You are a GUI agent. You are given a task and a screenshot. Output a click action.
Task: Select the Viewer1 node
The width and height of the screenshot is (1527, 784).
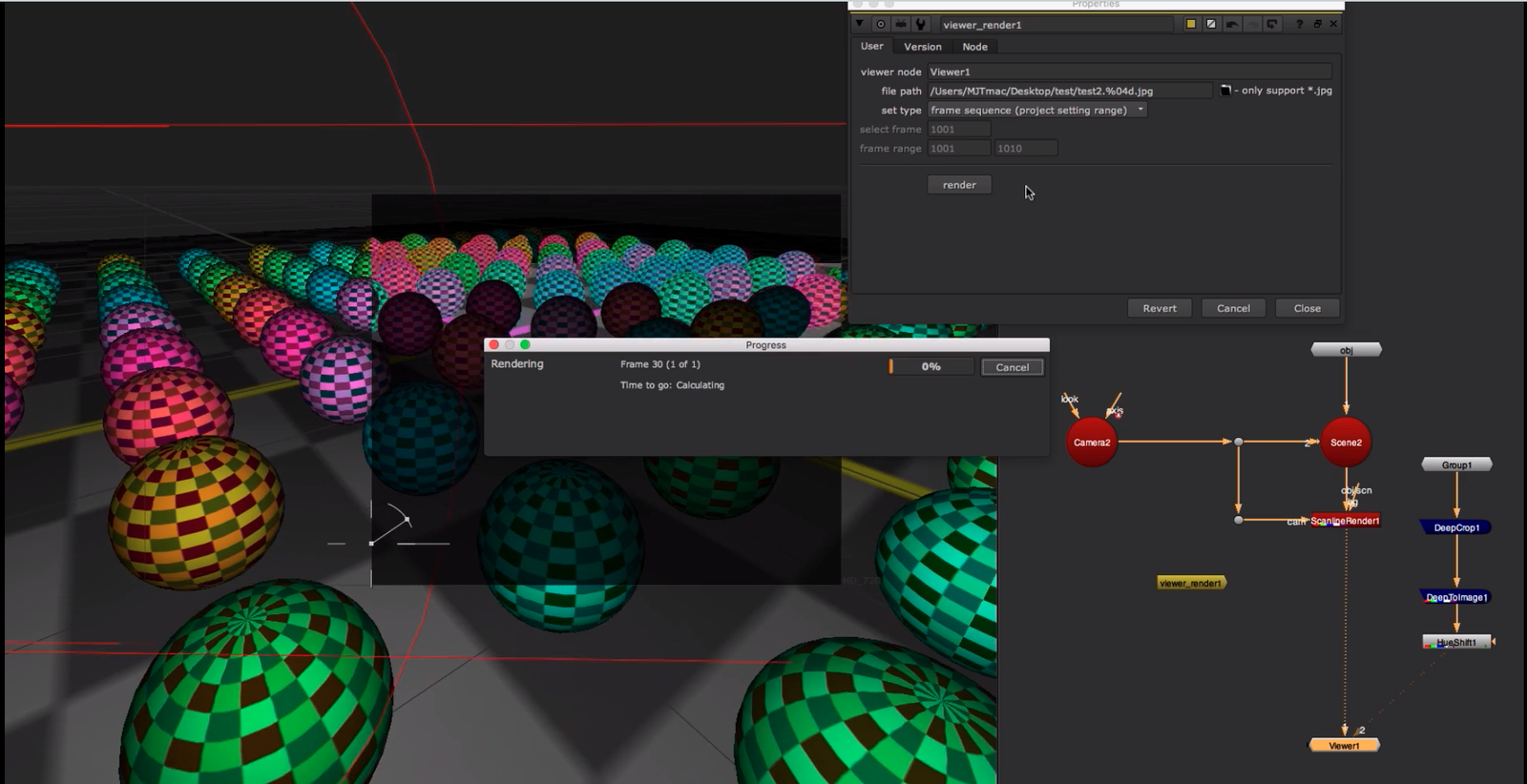click(x=1344, y=745)
